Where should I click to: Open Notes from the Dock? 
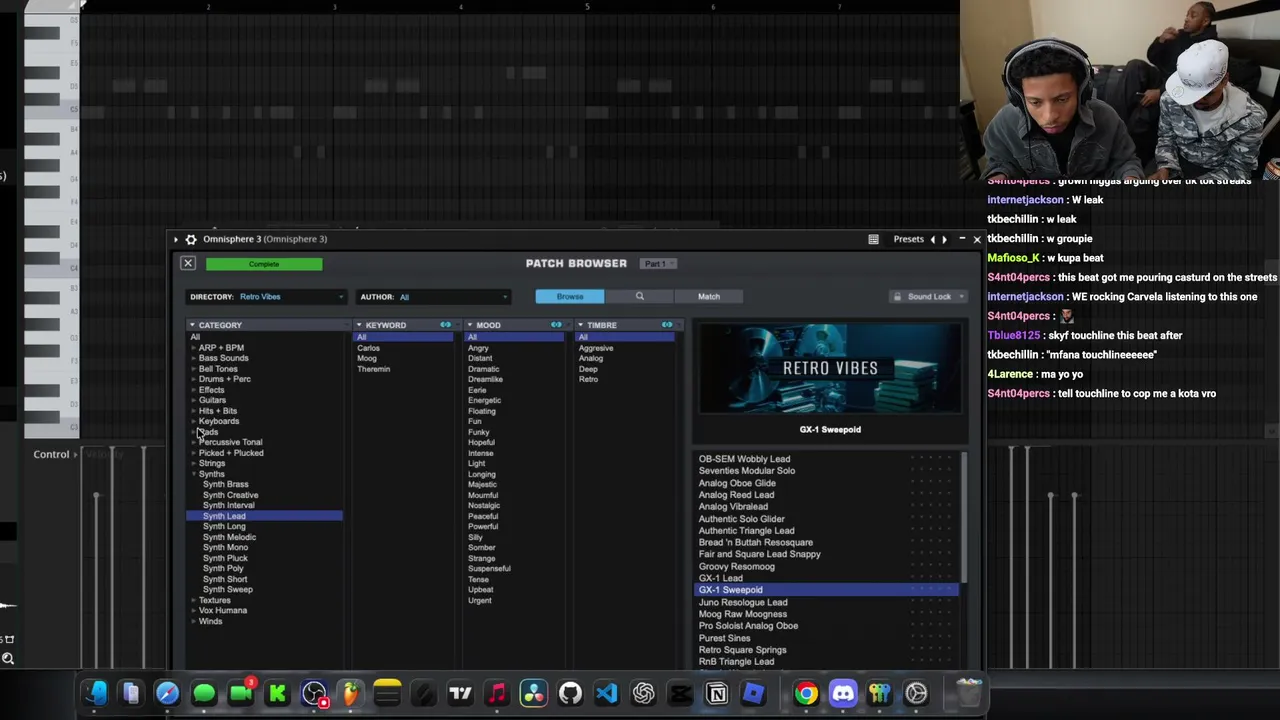(387, 693)
